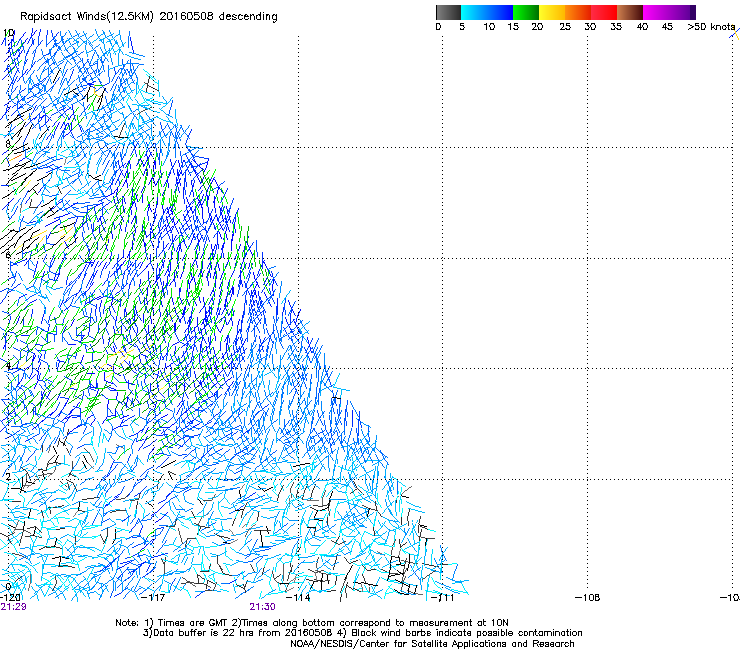740x650 pixels.
Task: Click the '20' legend scale label
Action: (x=537, y=27)
